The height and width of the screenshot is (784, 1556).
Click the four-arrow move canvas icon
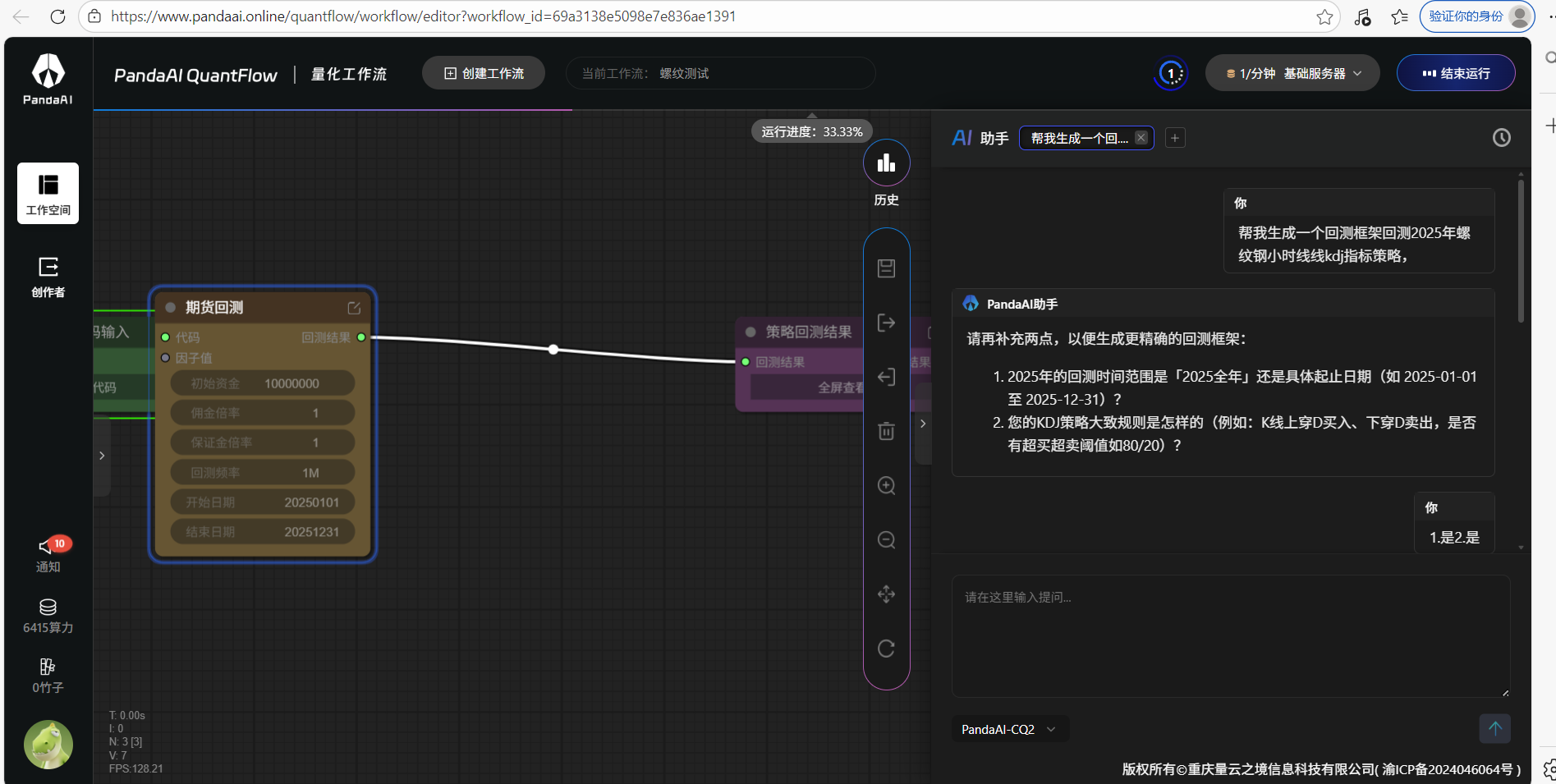pyautogui.click(x=886, y=594)
